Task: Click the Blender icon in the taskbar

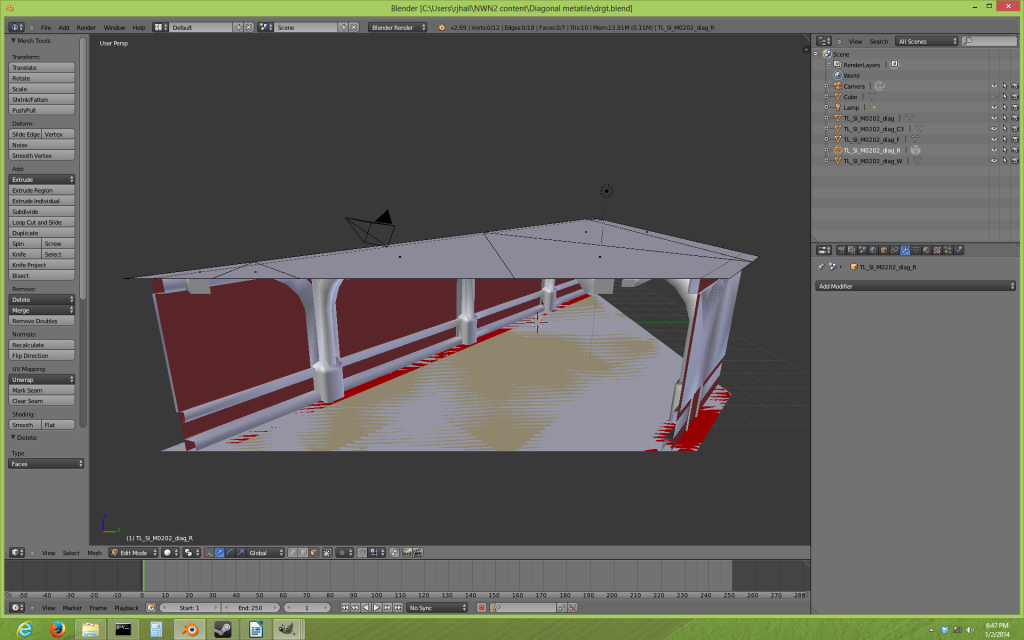Action: [187, 629]
